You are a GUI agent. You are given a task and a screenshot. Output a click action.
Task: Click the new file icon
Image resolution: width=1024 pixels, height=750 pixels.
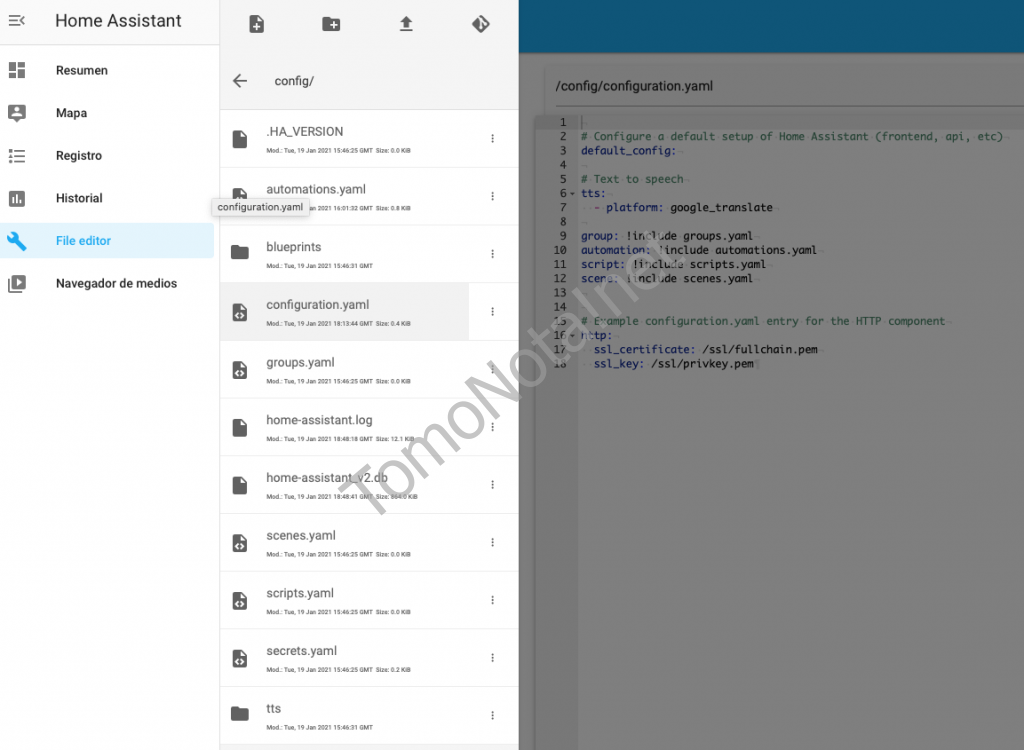tap(257, 24)
